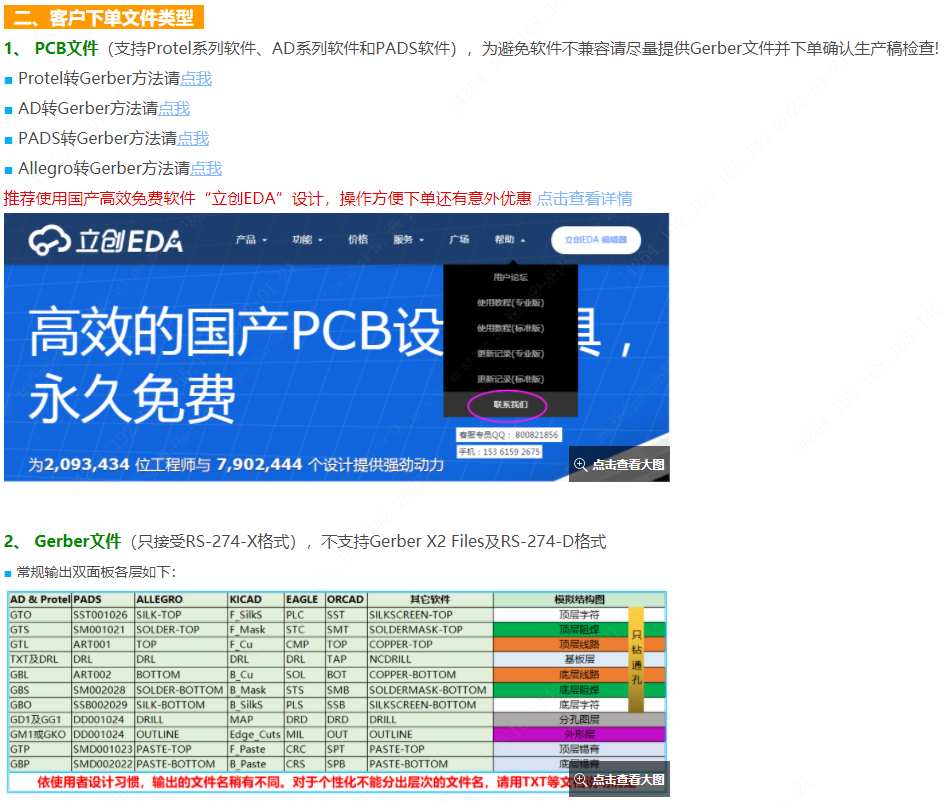The width and height of the screenshot is (944, 803).
Task: Choose 用户论坛 from the help menu
Action: tap(510, 277)
